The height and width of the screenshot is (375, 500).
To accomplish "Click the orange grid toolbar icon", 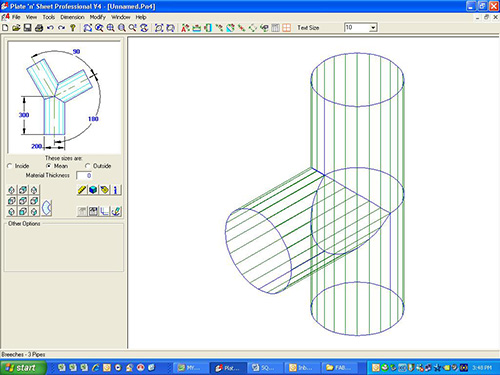I will pyautogui.click(x=286, y=28).
